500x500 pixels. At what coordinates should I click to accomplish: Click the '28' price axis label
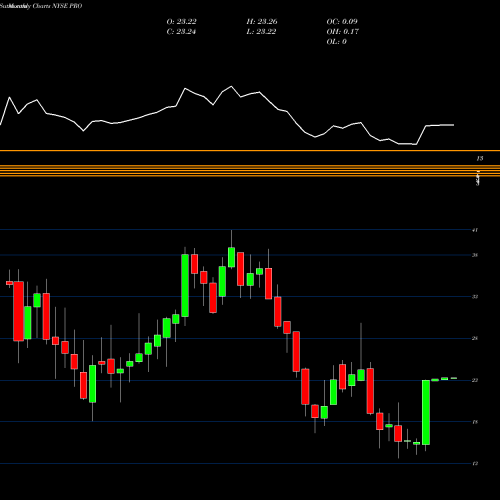pyautogui.click(x=475, y=339)
